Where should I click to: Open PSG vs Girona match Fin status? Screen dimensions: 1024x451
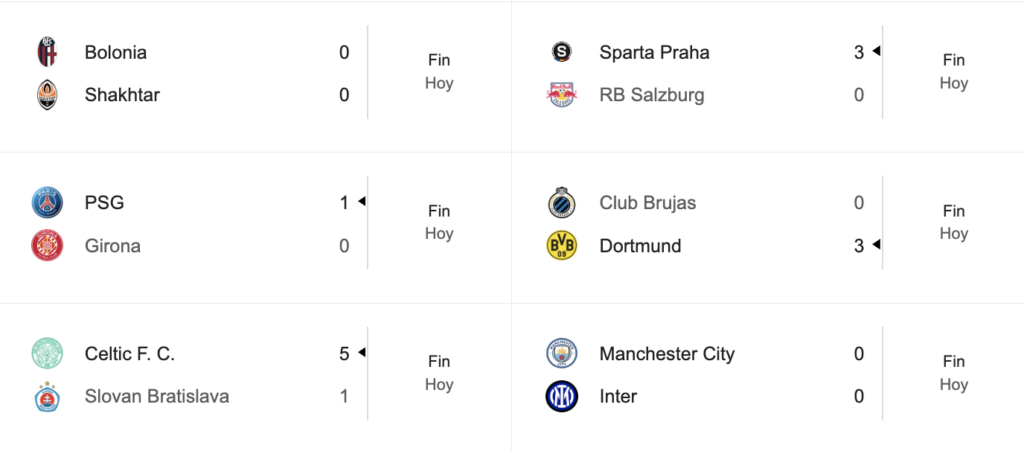(x=439, y=211)
